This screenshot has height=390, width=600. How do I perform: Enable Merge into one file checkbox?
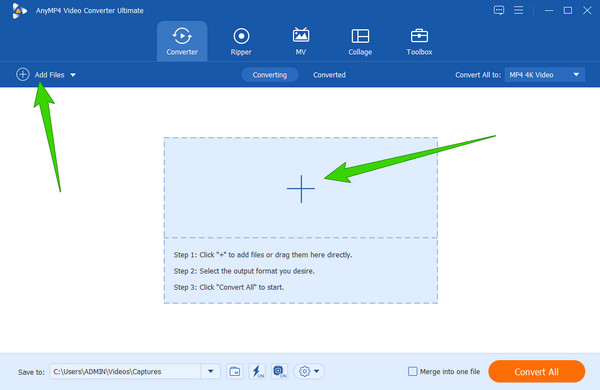[412, 371]
